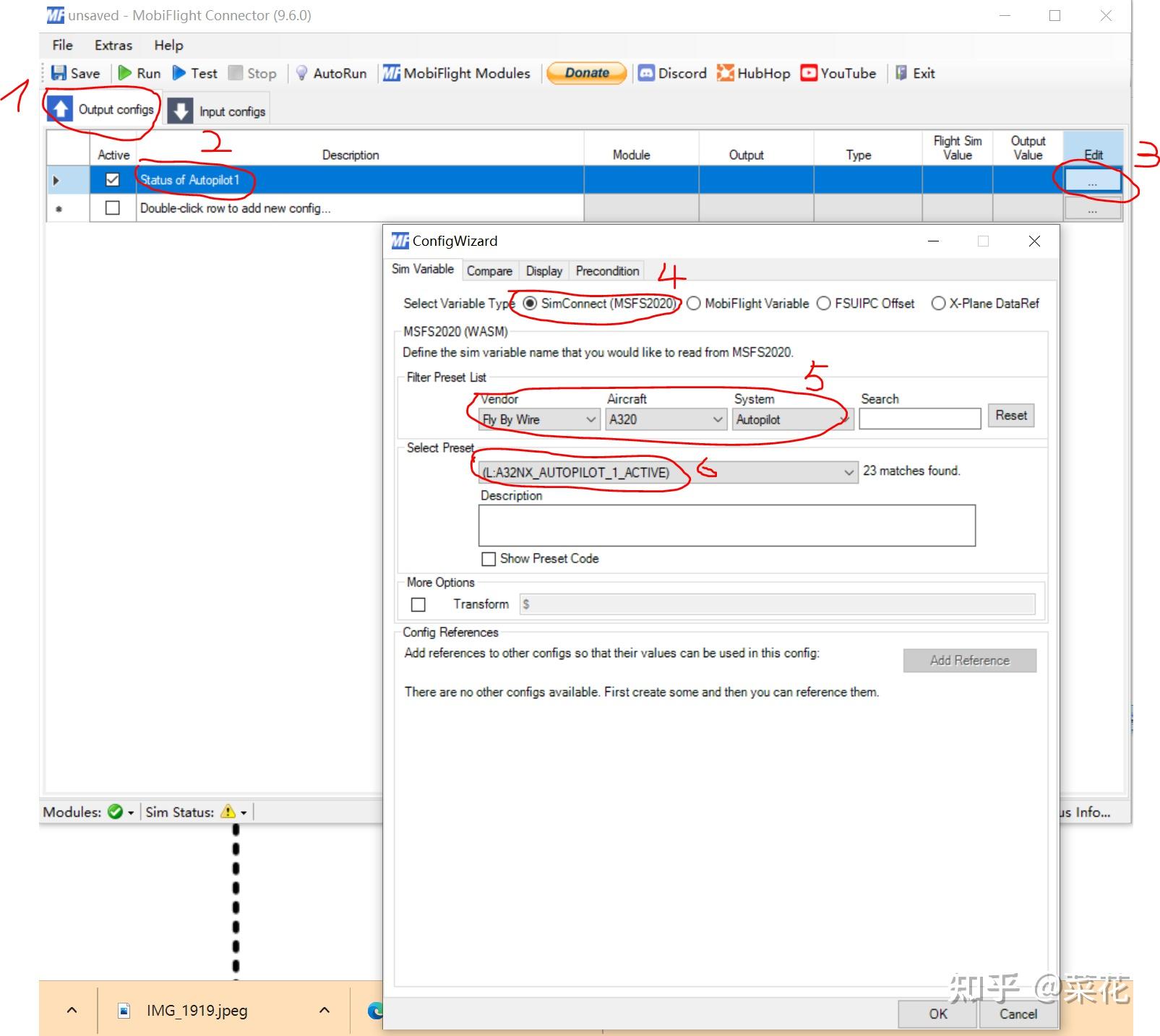Click the Stop toolbar button
The height and width of the screenshot is (1036, 1160).
[x=252, y=73]
